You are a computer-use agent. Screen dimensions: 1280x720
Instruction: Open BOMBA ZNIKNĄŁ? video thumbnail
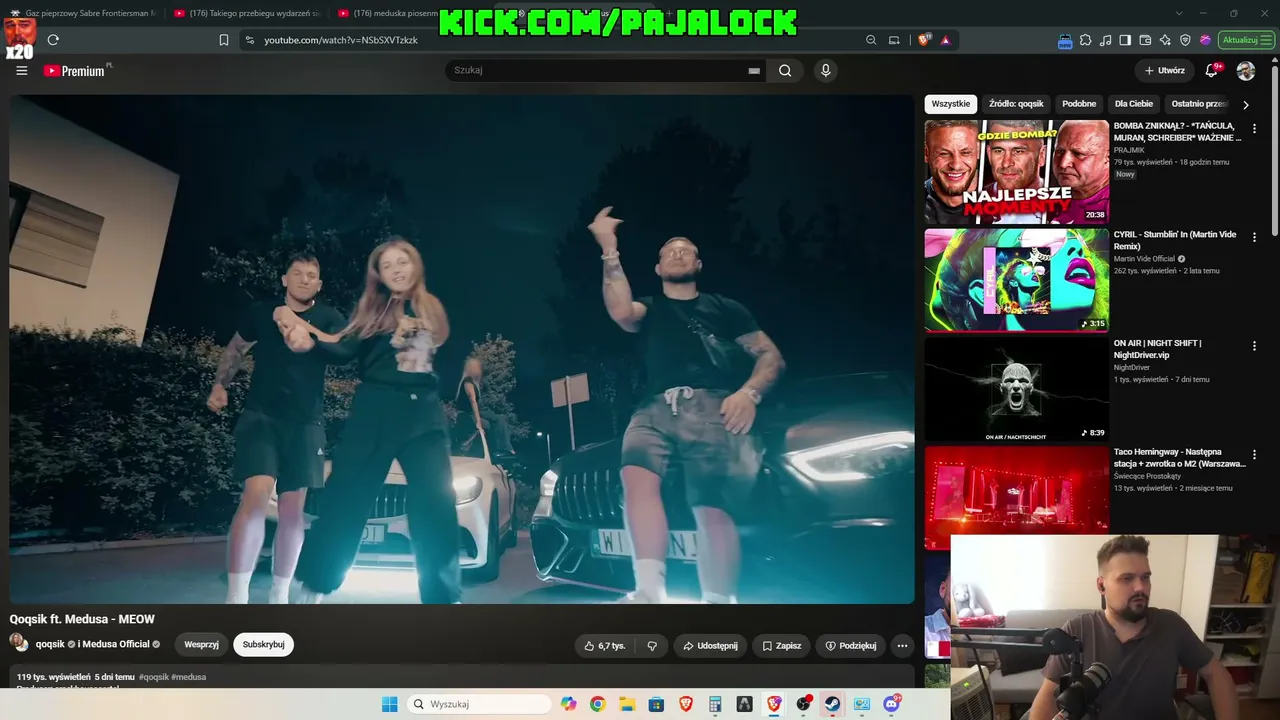1016,172
